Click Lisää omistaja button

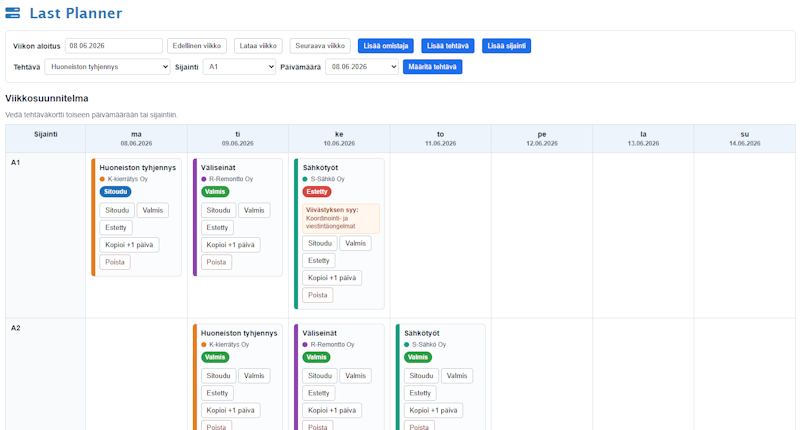coord(386,46)
